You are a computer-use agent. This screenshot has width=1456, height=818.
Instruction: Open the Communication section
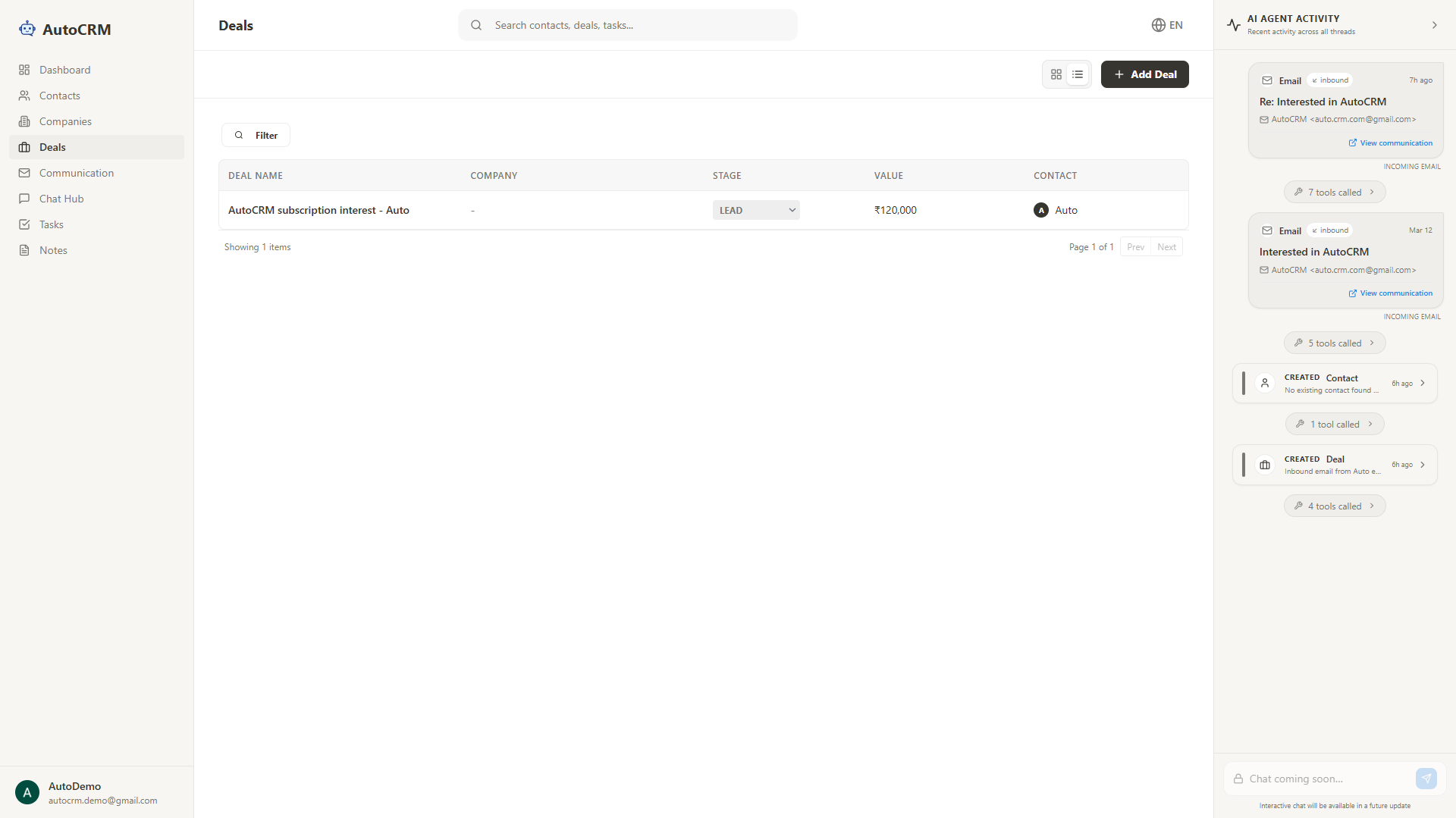click(96, 173)
